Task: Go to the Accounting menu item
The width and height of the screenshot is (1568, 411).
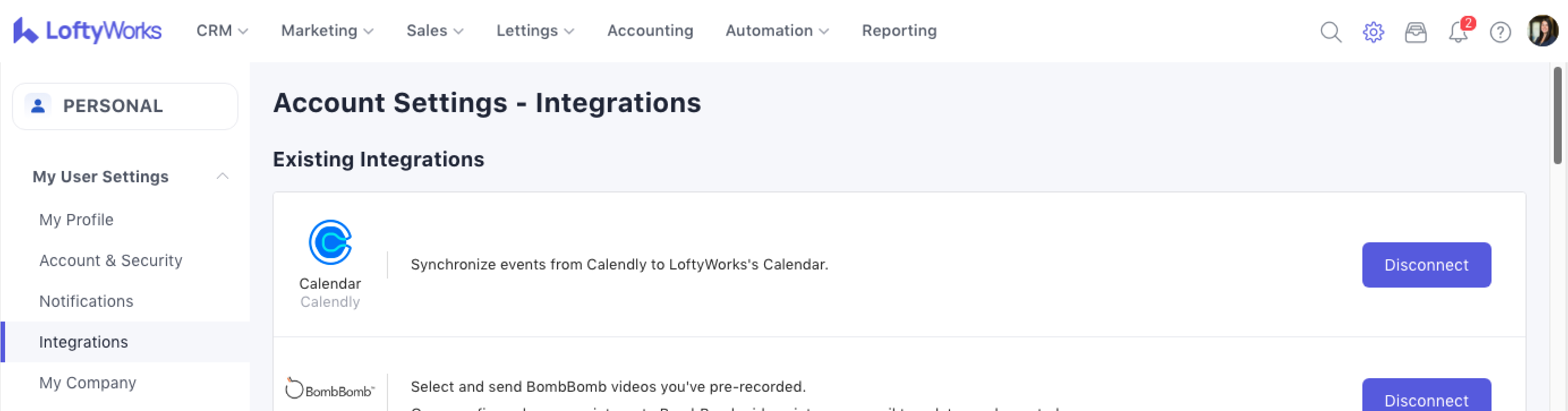Action: coord(650,31)
